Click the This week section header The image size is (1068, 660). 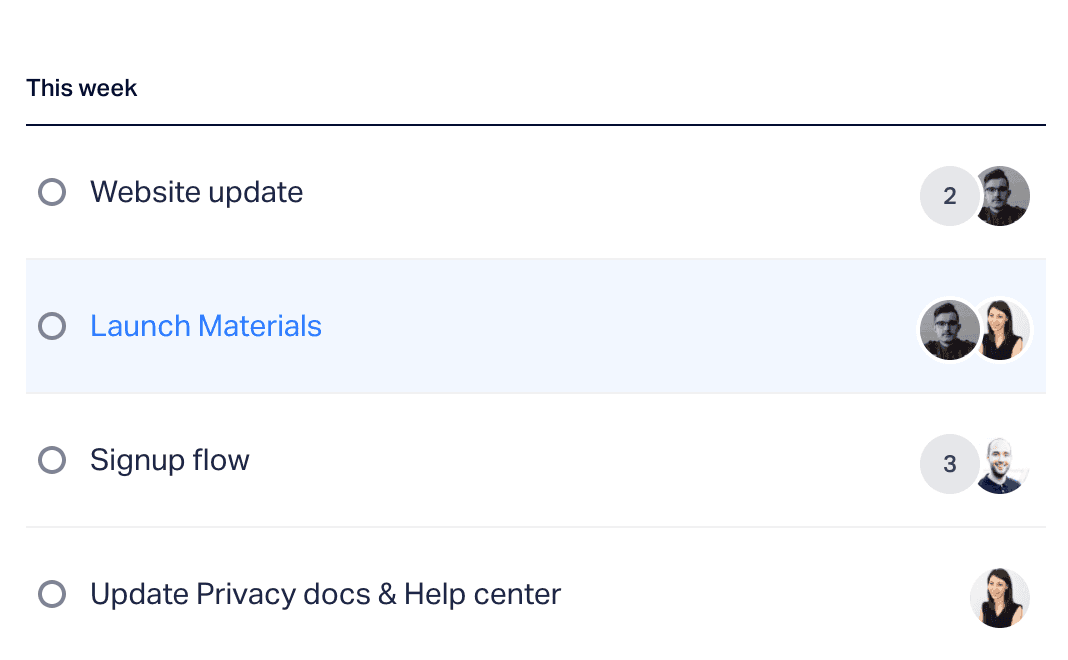point(82,89)
